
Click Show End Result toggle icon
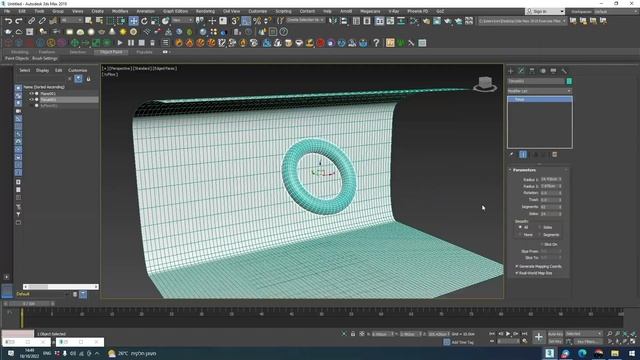(523, 155)
